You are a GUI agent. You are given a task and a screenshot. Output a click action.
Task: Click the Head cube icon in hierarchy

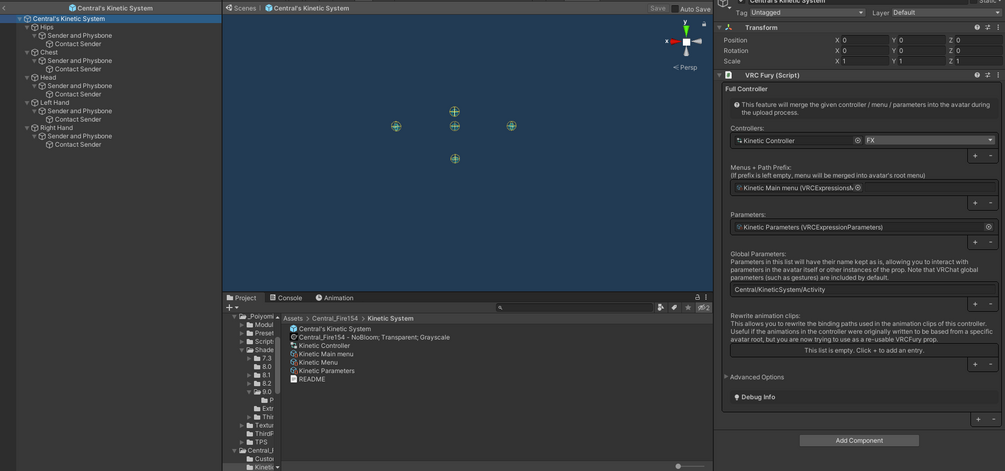pyautogui.click(x=35, y=78)
